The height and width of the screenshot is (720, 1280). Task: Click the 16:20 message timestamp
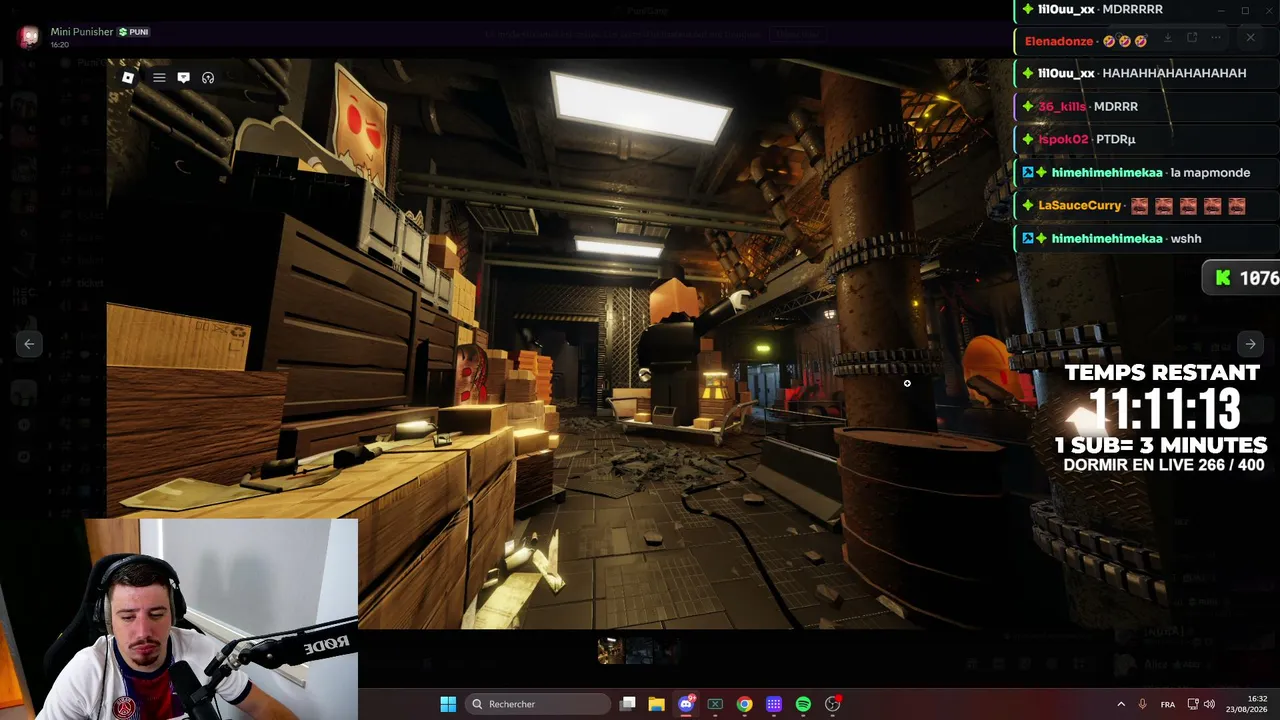[x=60, y=45]
